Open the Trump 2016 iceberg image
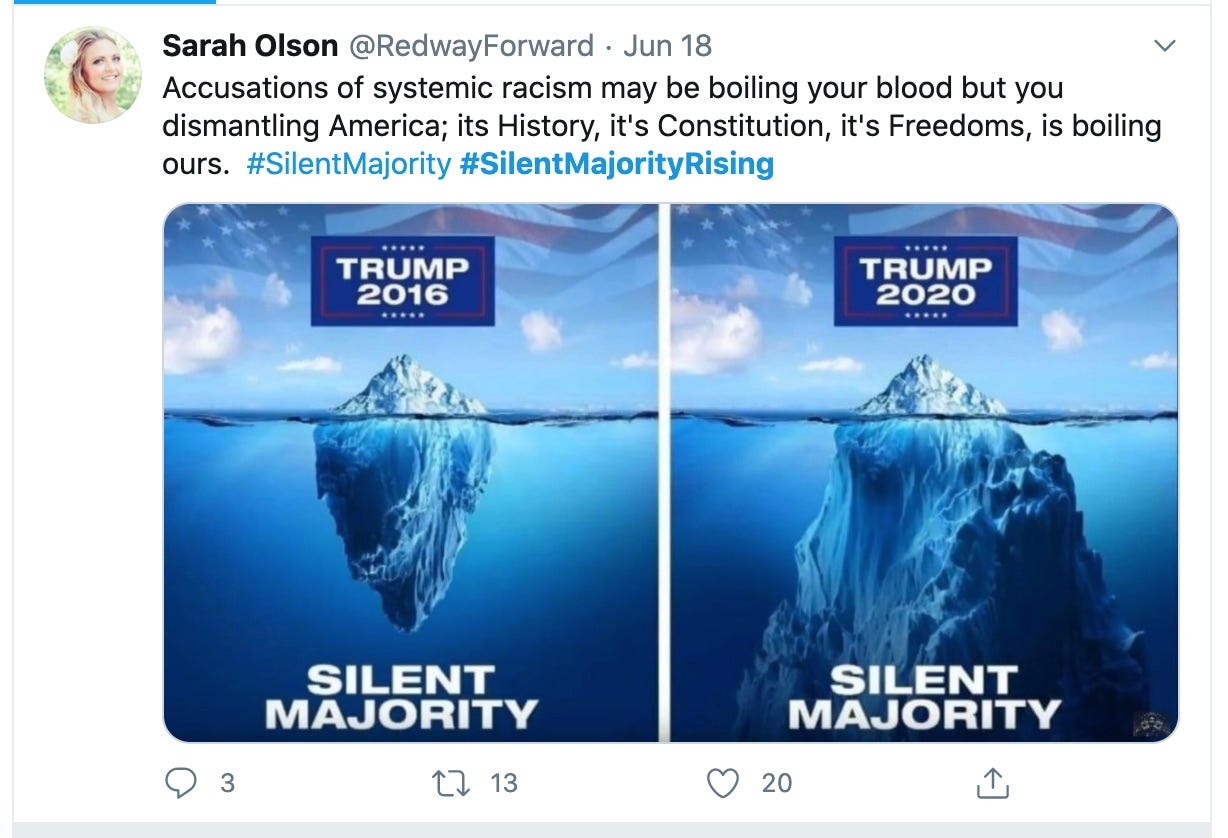This screenshot has height=838, width=1228. 410,473
